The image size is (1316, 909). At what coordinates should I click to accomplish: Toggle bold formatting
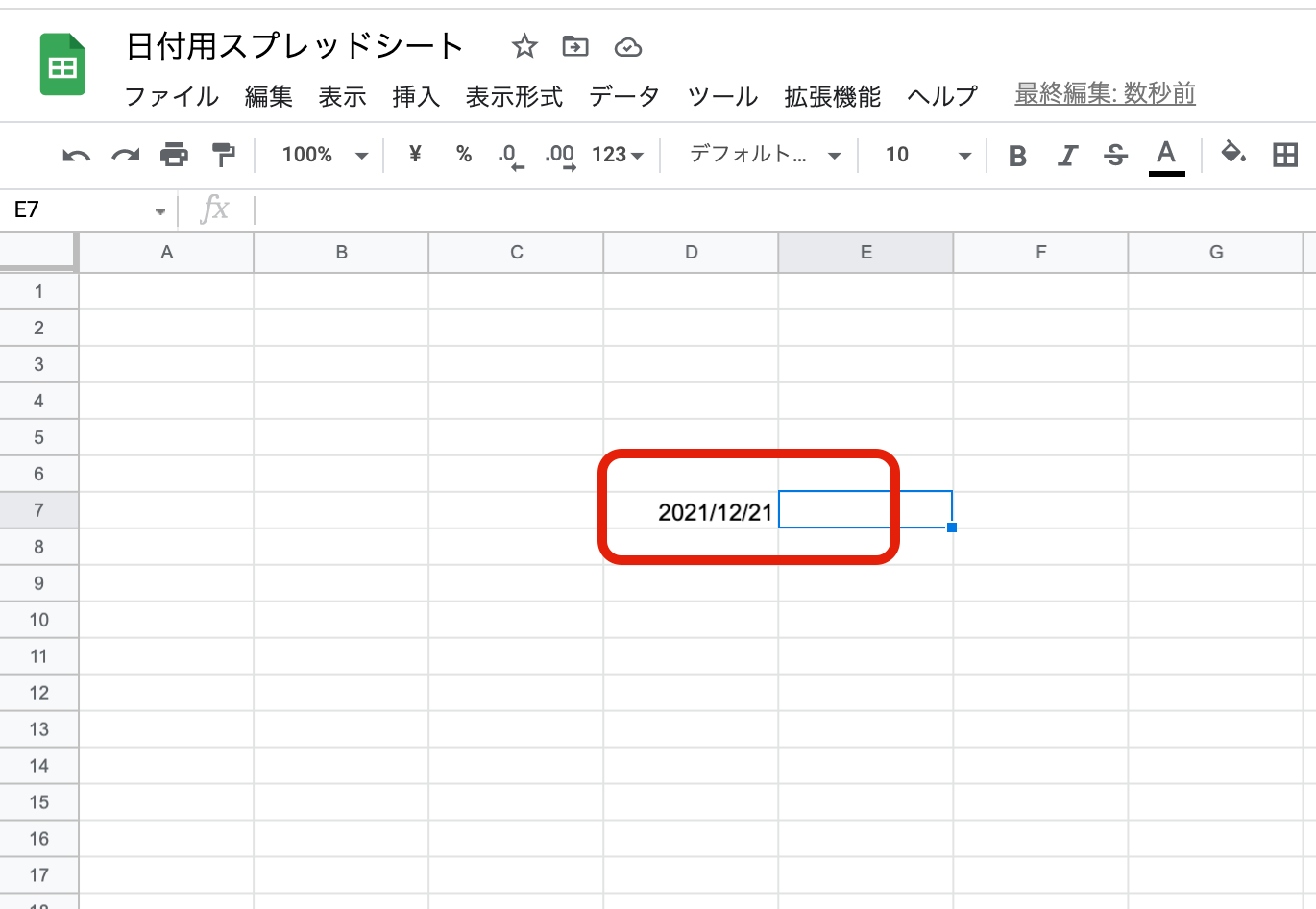(x=1018, y=156)
